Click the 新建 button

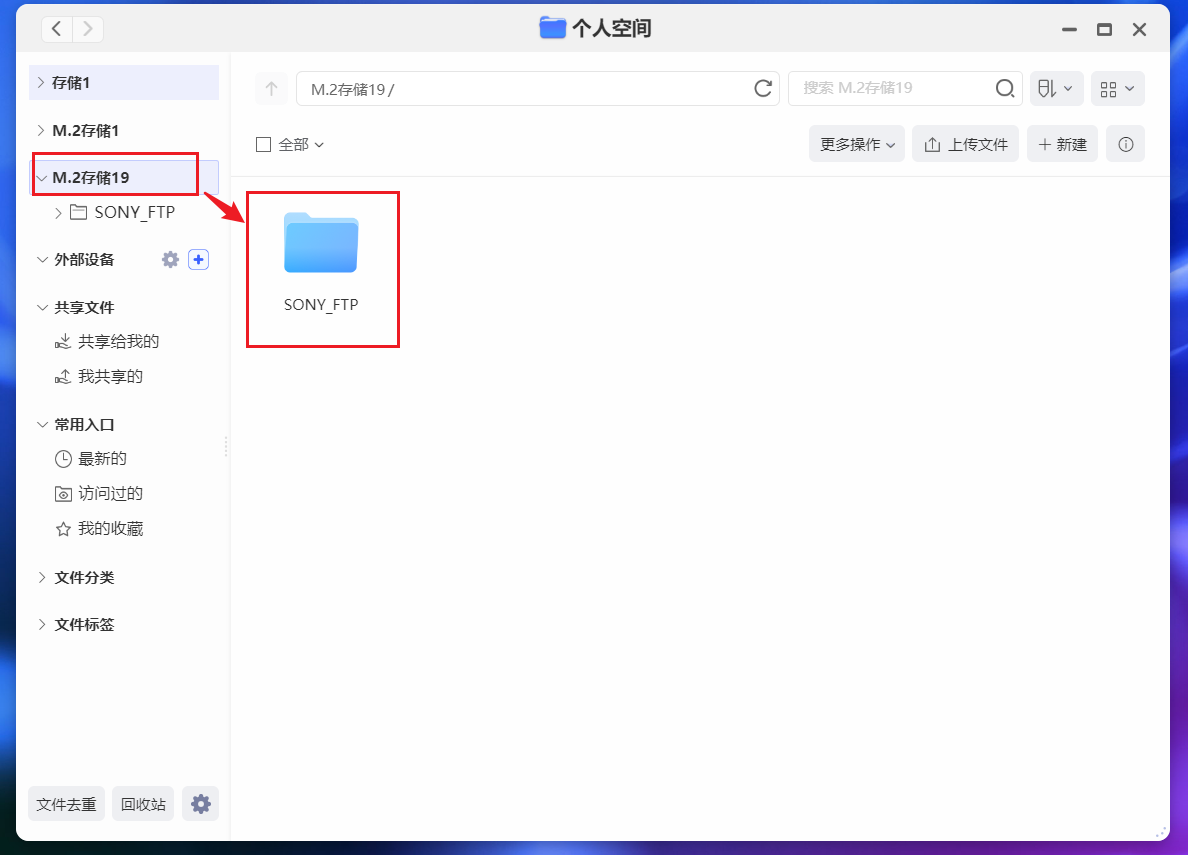coord(1062,144)
